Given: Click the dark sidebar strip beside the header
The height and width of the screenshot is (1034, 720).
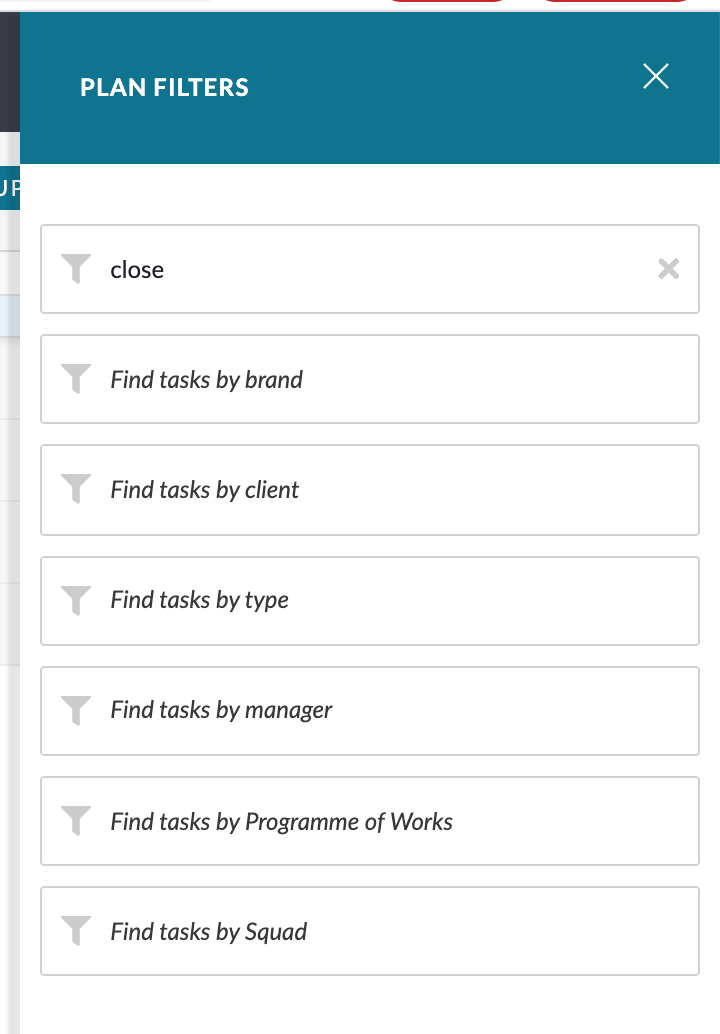Looking at the screenshot, I should [x=10, y=71].
